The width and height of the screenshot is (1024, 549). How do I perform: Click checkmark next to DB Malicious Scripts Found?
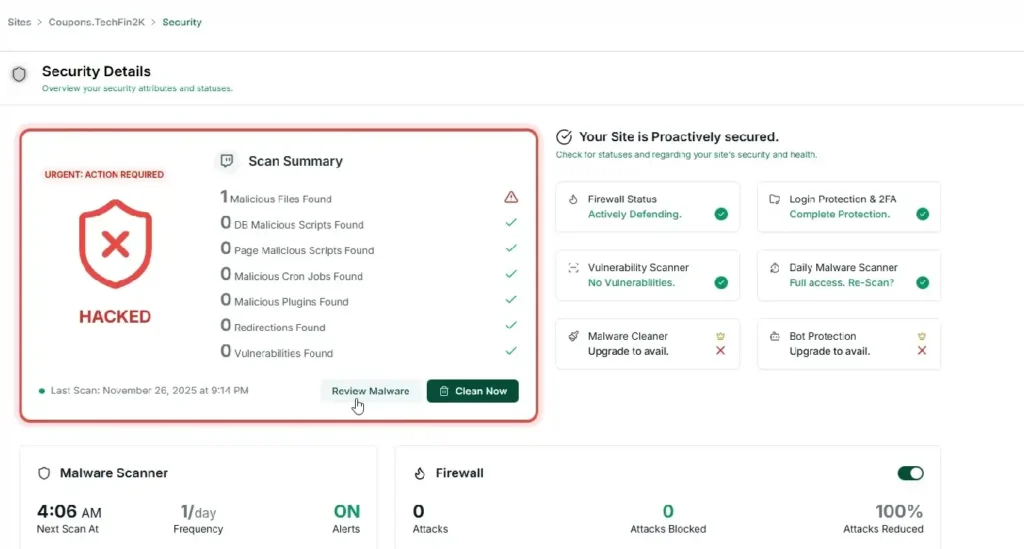(x=511, y=223)
